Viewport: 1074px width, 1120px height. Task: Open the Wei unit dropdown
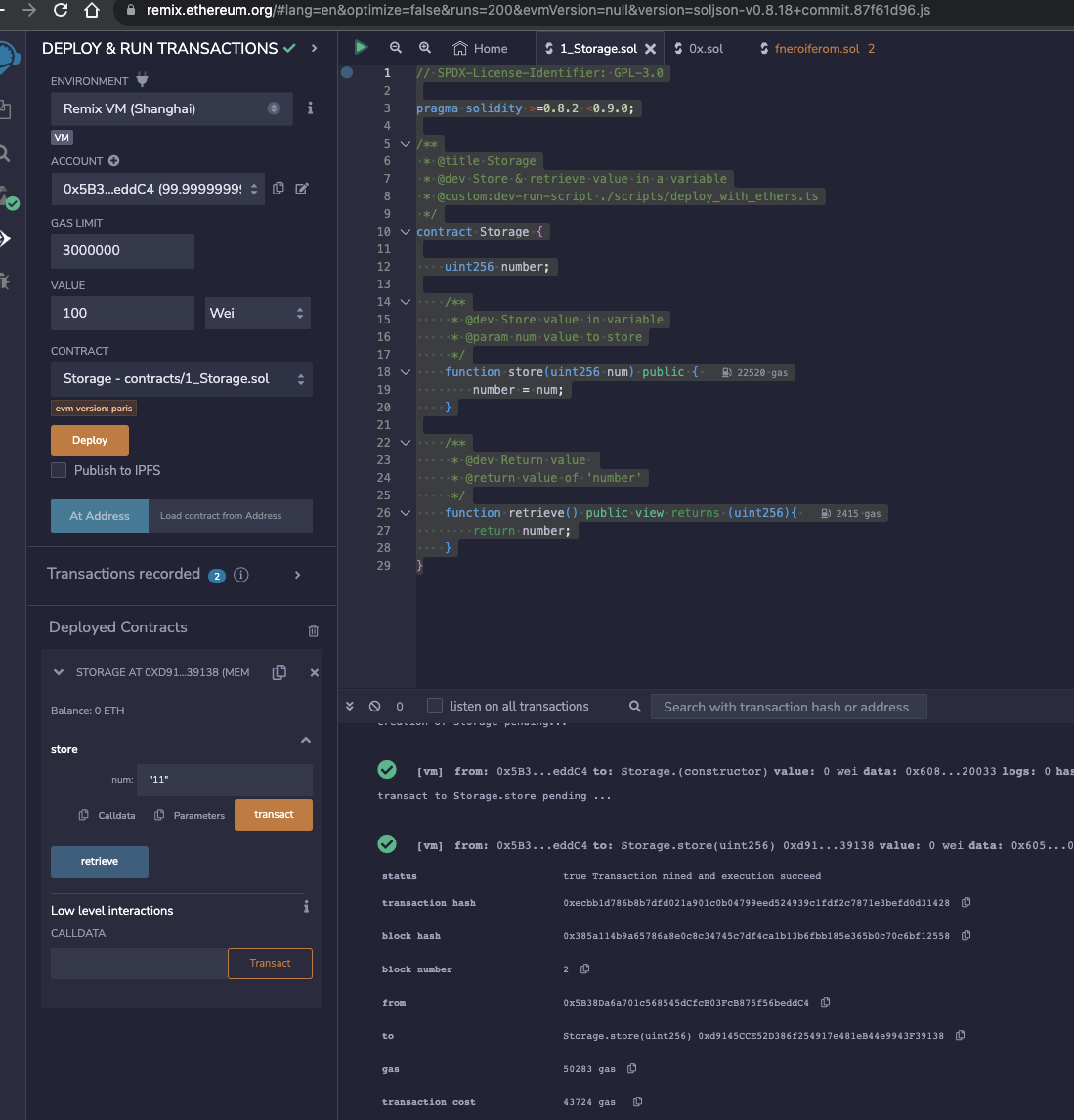click(258, 313)
